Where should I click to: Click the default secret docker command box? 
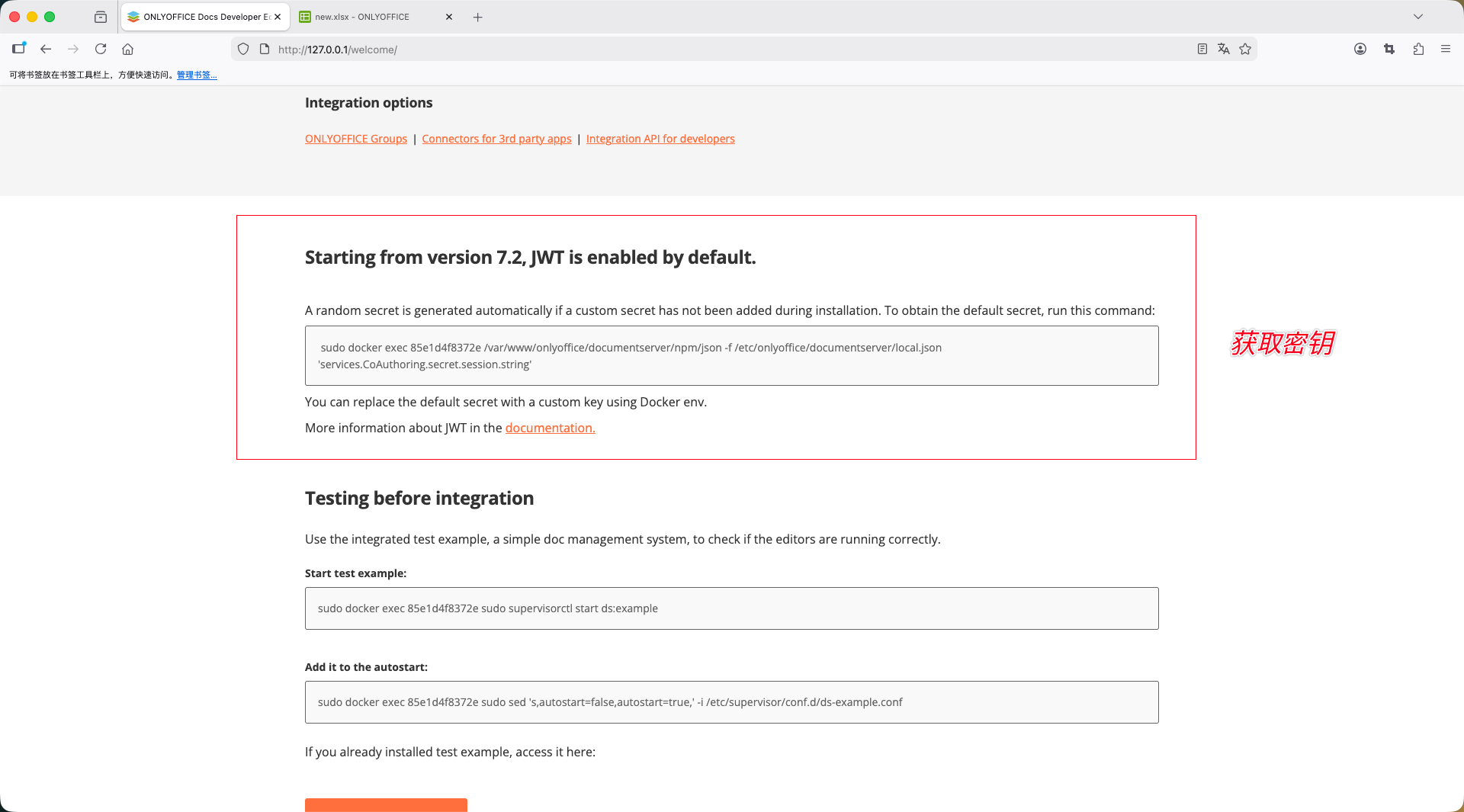732,356
